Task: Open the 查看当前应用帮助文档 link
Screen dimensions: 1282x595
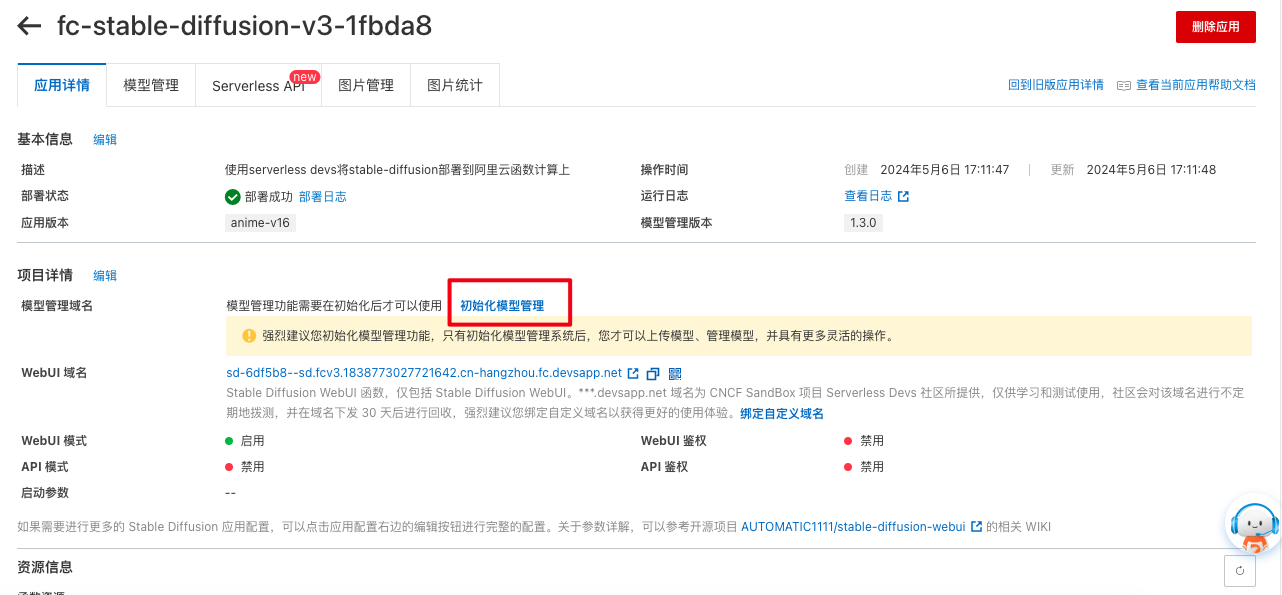Action: (x=1195, y=85)
